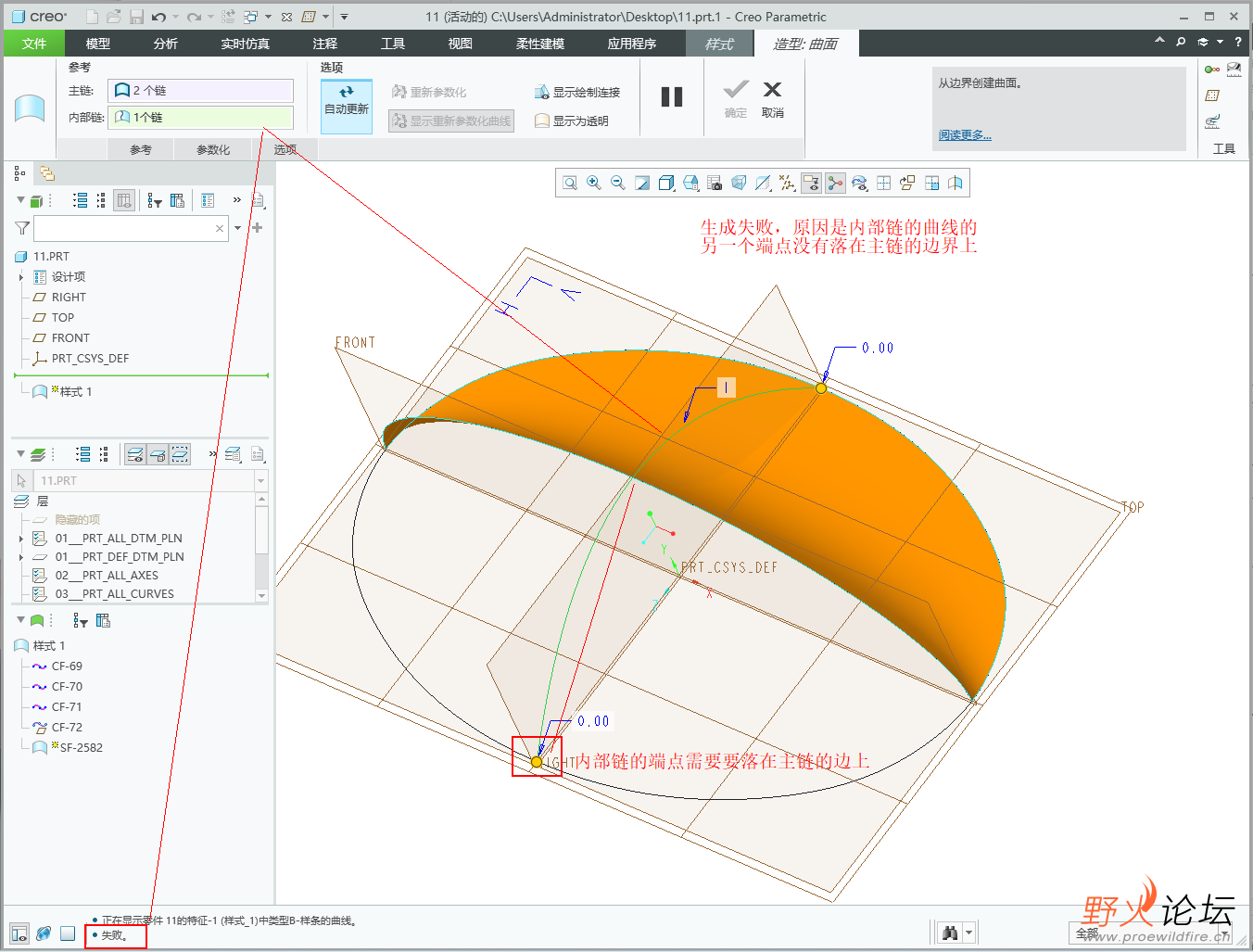Toggle 显示绘制连接 option

tap(577, 92)
